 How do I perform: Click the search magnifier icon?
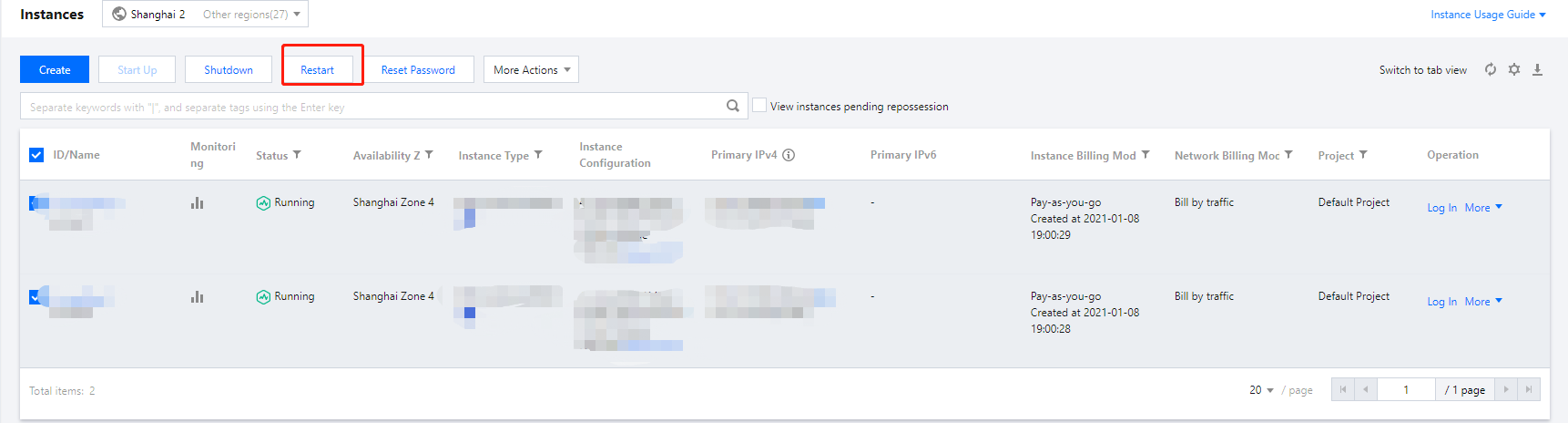tap(733, 106)
